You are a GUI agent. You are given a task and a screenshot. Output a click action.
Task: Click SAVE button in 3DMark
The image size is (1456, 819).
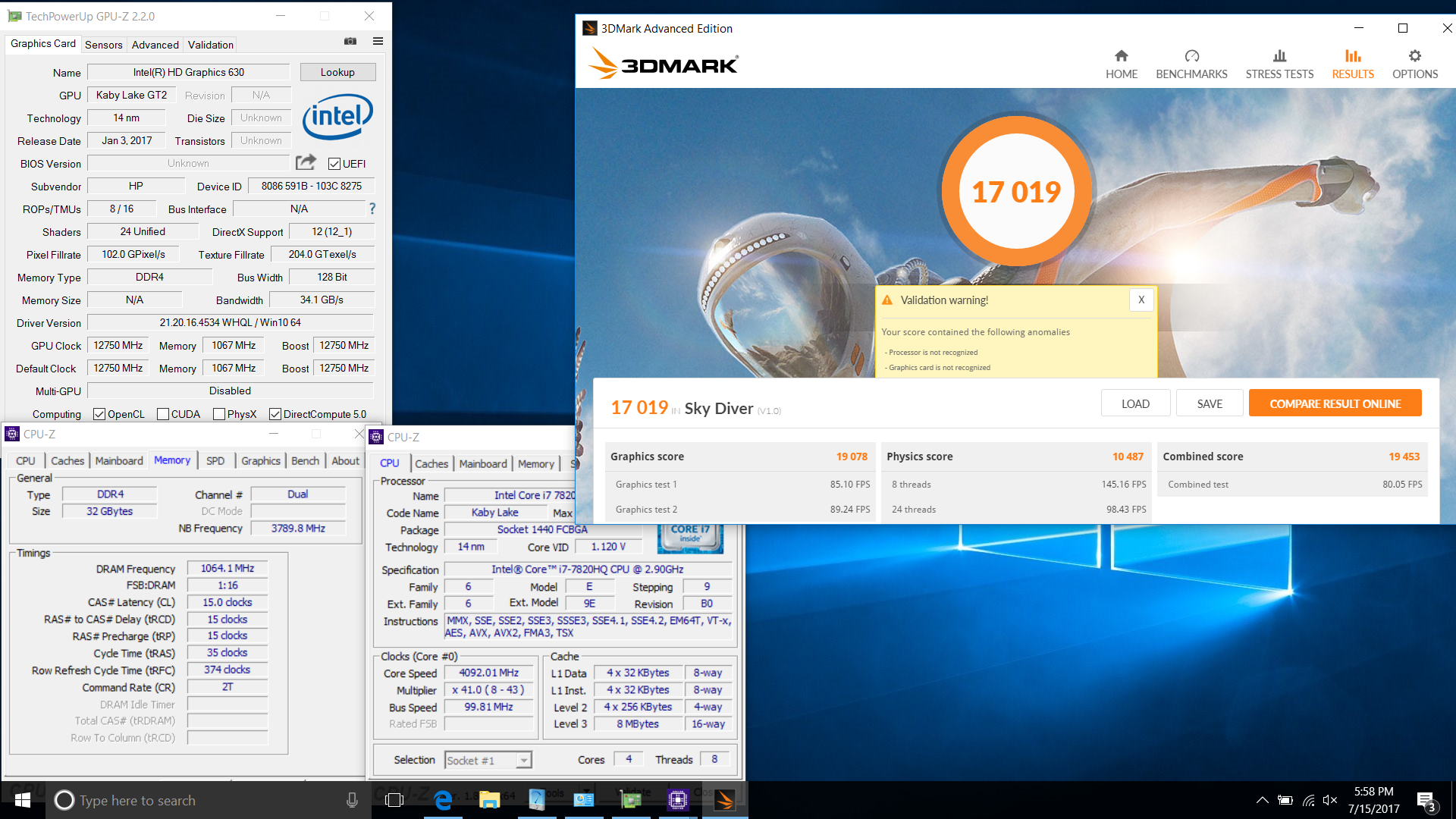[1210, 403]
